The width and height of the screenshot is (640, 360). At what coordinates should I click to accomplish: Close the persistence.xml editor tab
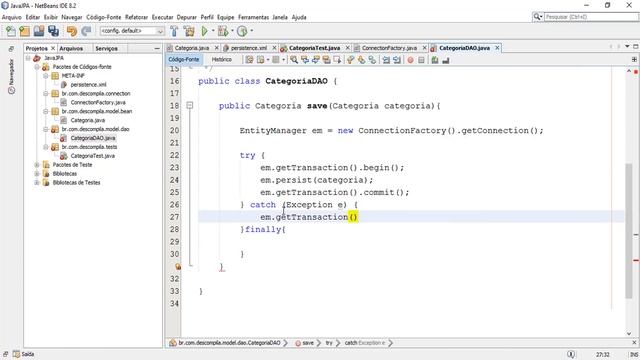274,48
